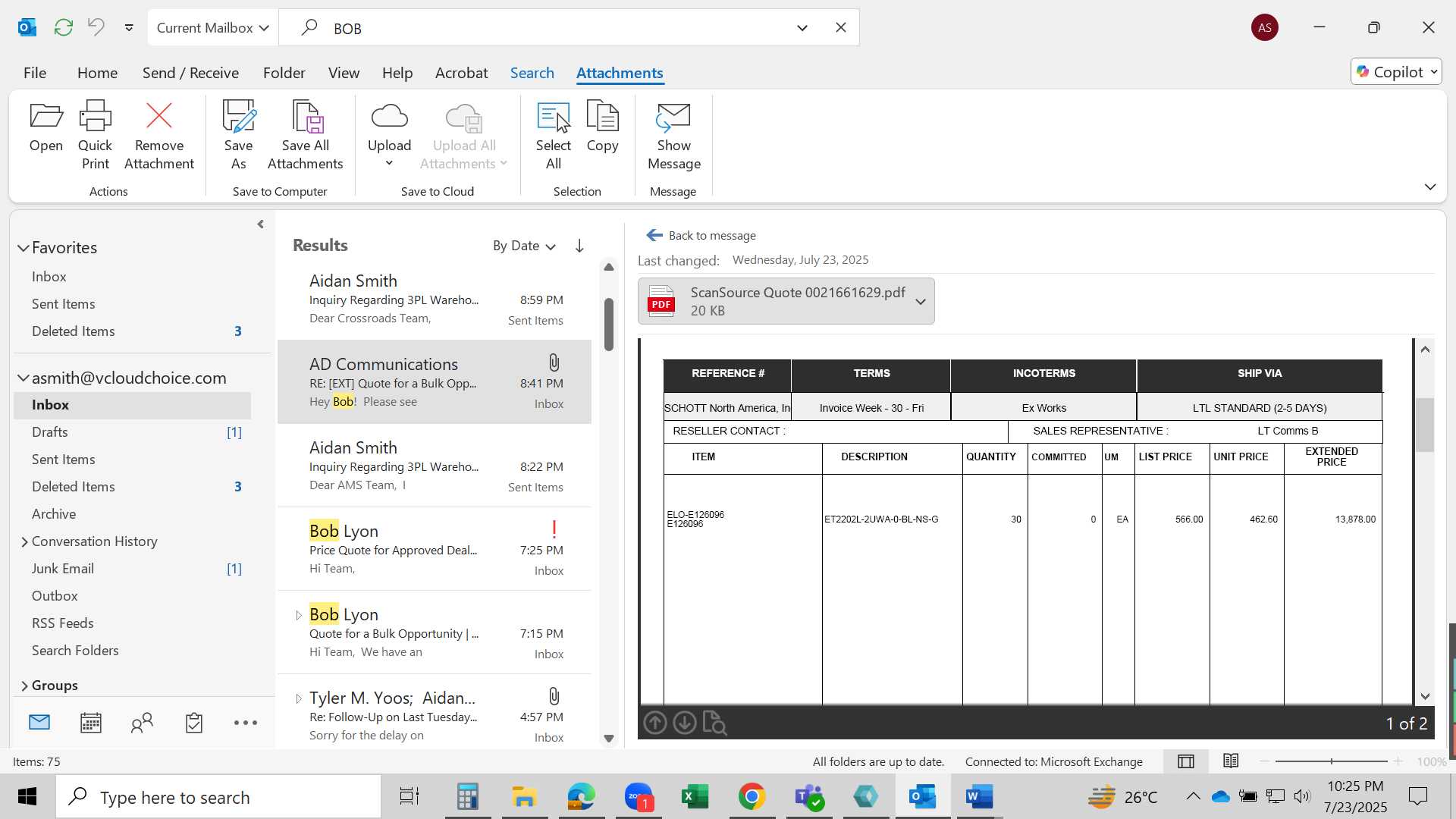The height and width of the screenshot is (819, 1456).
Task: Open the View ribbon tab
Action: pos(344,73)
